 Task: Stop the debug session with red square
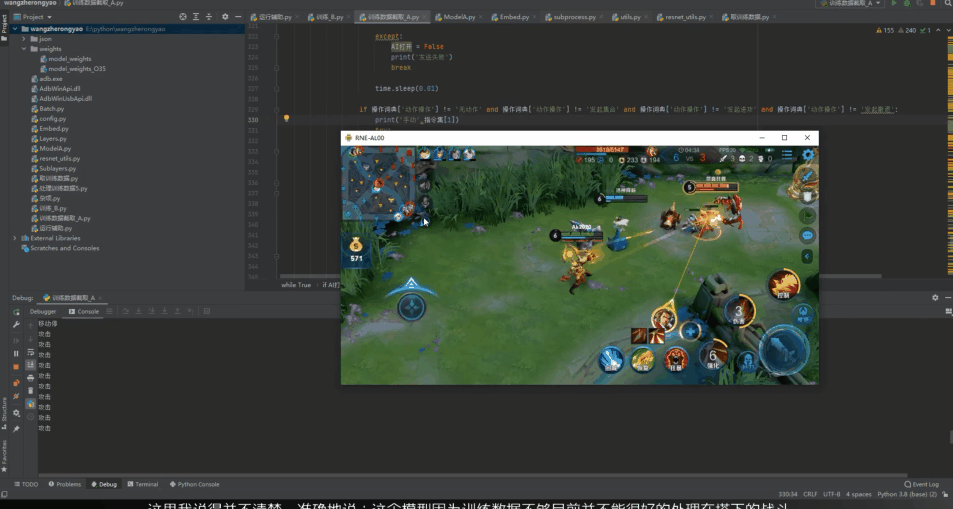[16, 367]
